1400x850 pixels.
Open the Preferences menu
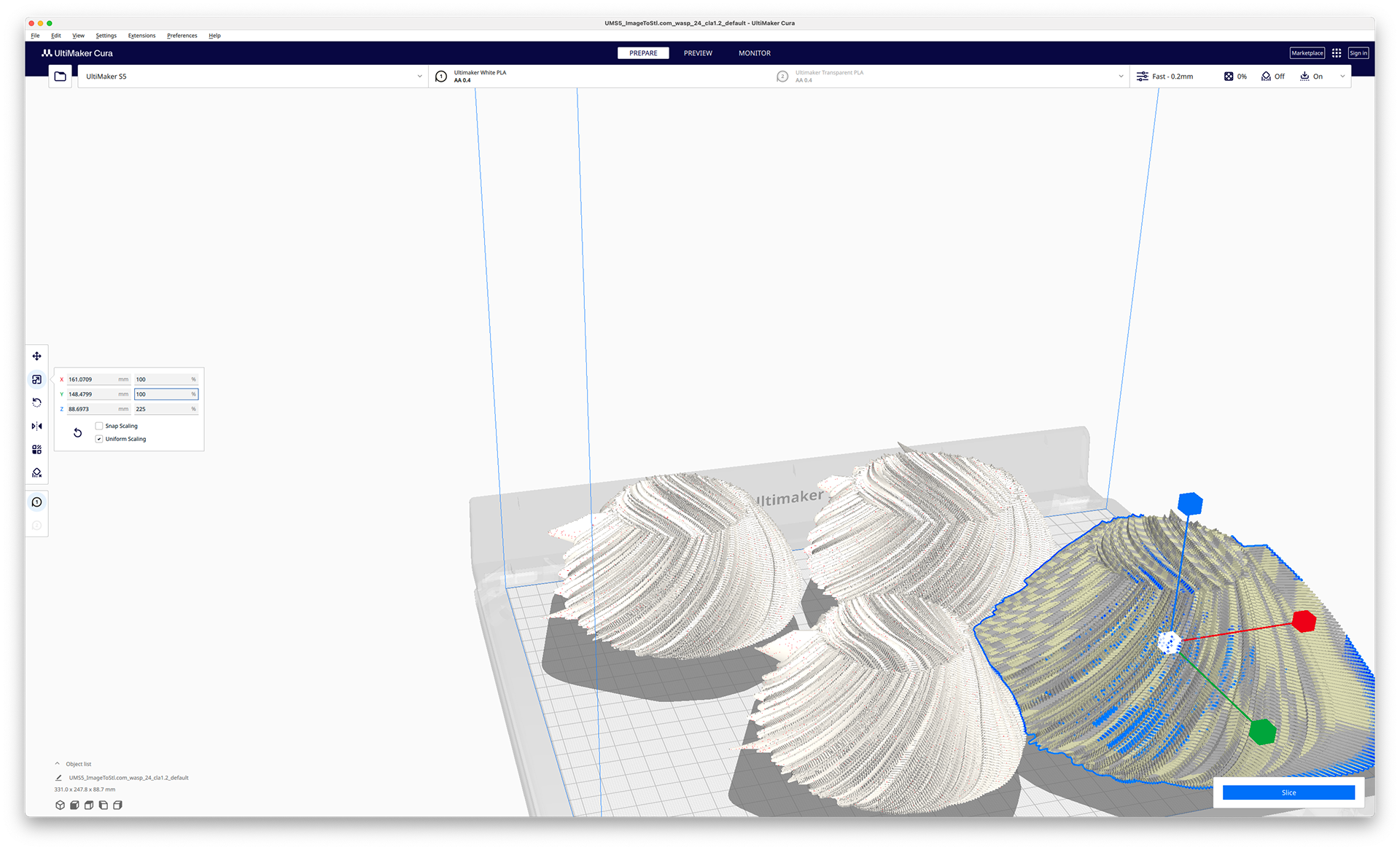click(x=182, y=36)
